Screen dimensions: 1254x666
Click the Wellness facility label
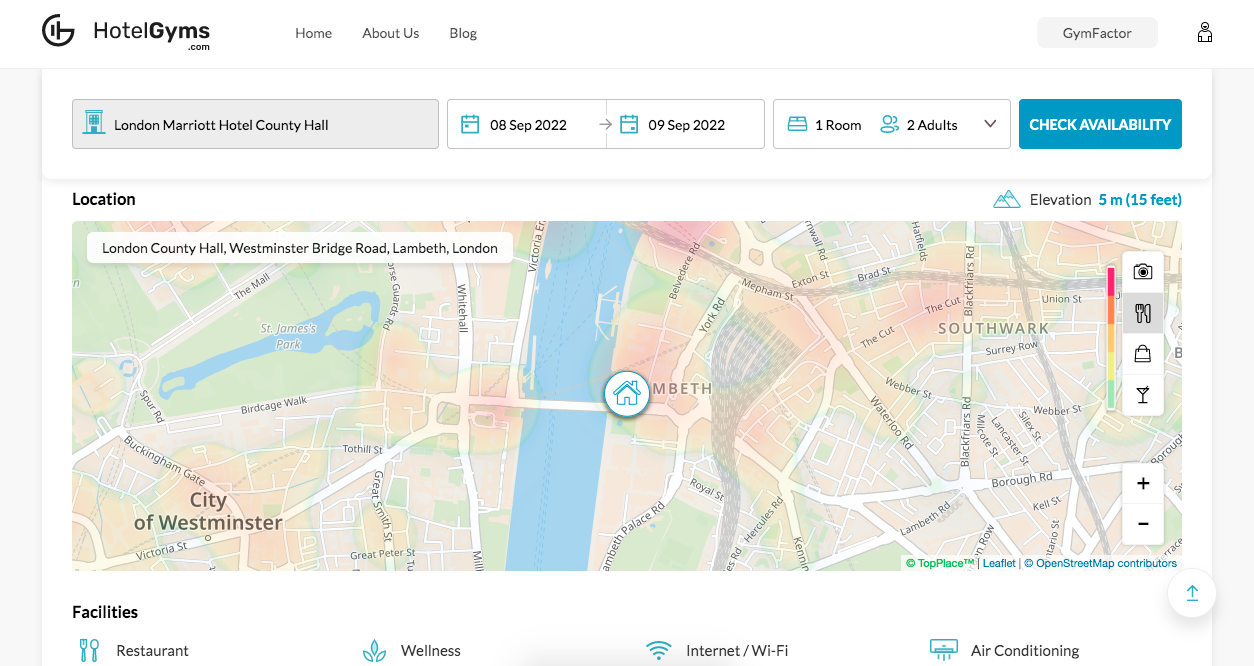point(431,651)
